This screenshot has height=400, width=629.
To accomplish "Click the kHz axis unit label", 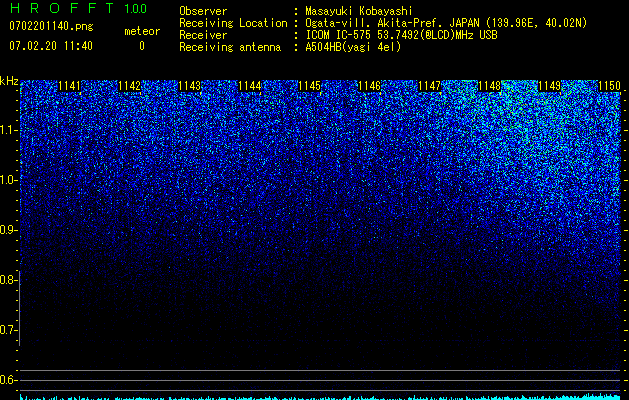I will pos(9,81).
